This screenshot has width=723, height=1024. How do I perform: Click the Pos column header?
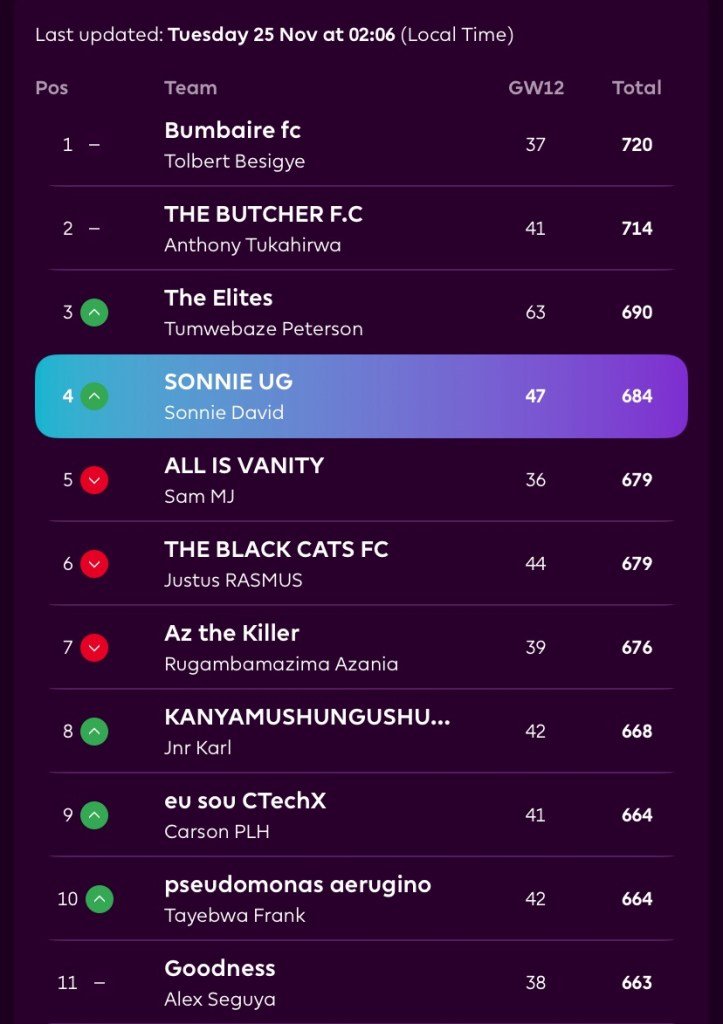52,88
